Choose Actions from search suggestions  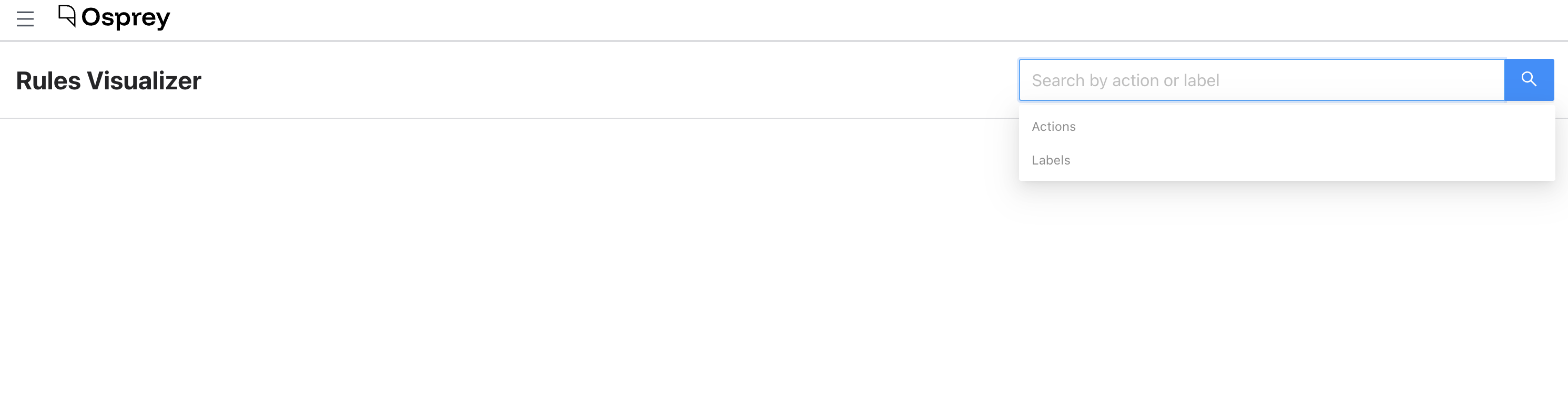(1054, 127)
